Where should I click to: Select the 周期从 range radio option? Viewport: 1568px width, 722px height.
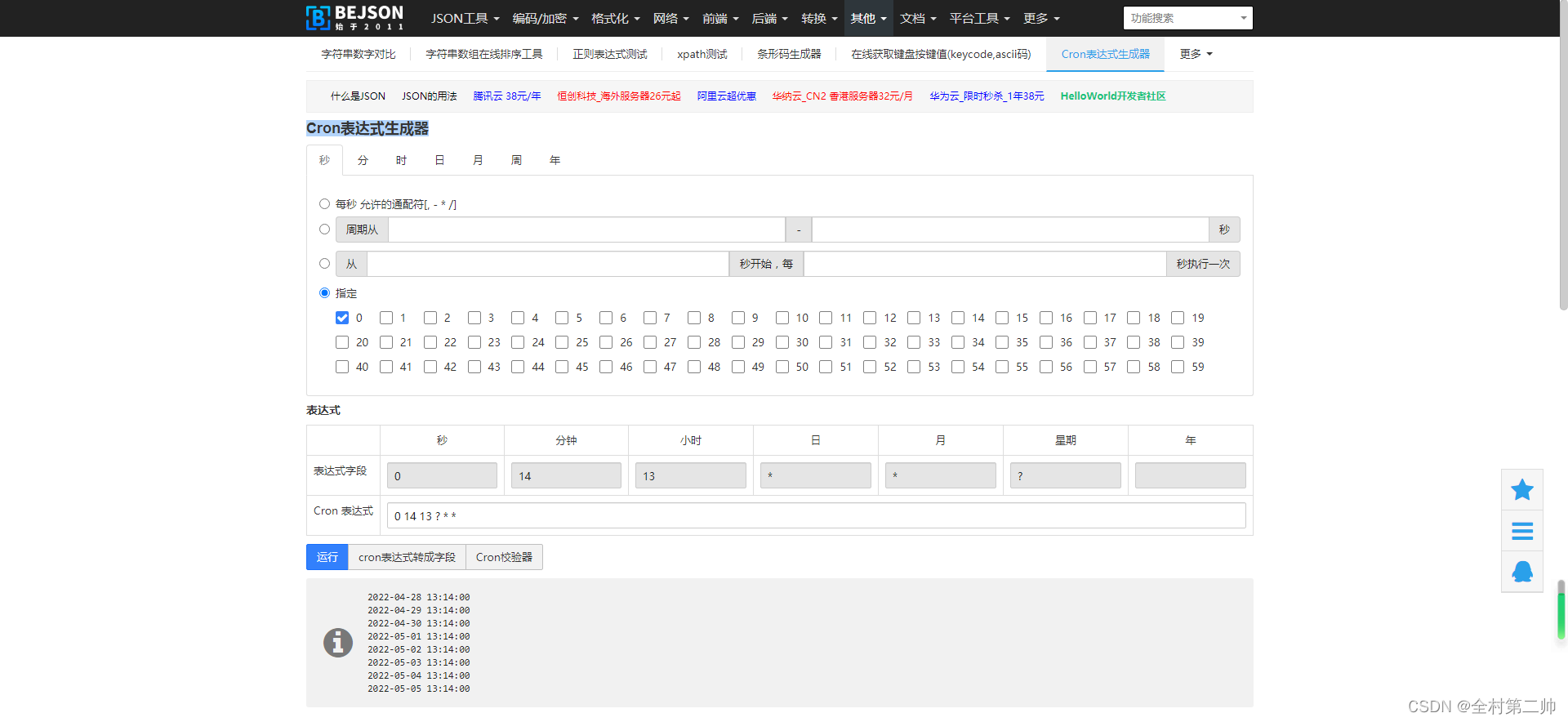pyautogui.click(x=324, y=230)
